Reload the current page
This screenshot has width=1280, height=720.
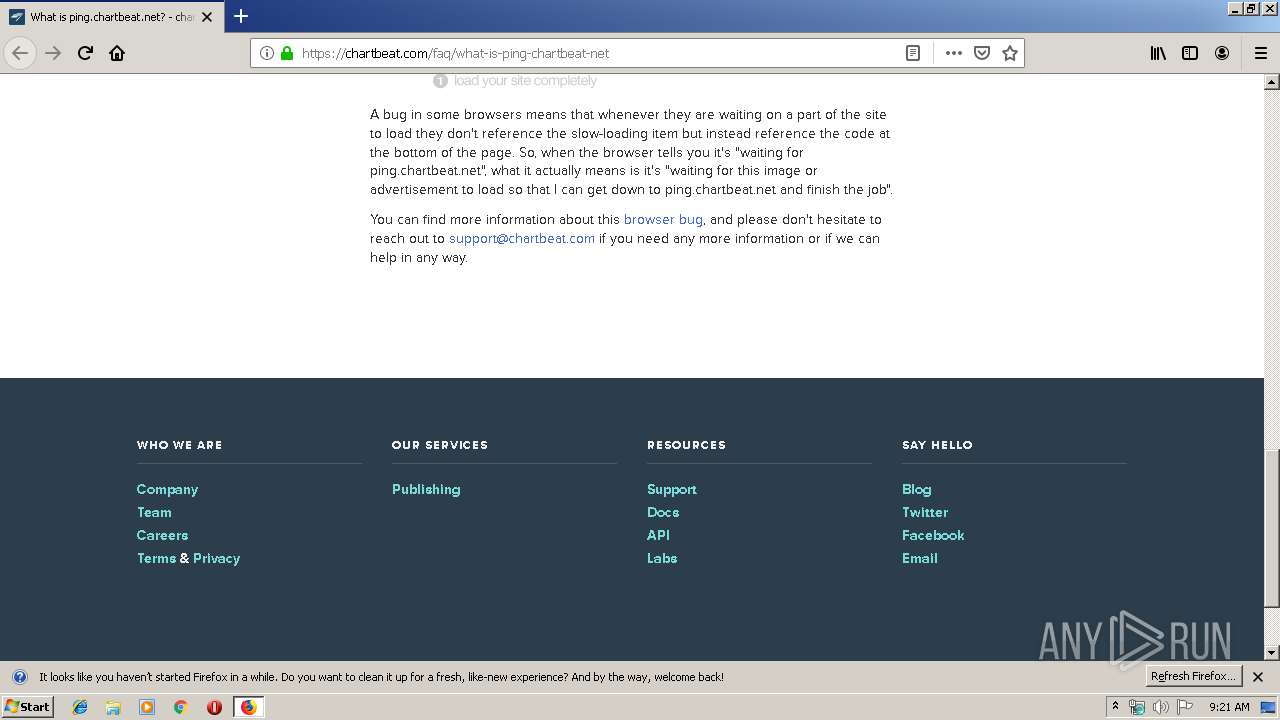click(86, 53)
